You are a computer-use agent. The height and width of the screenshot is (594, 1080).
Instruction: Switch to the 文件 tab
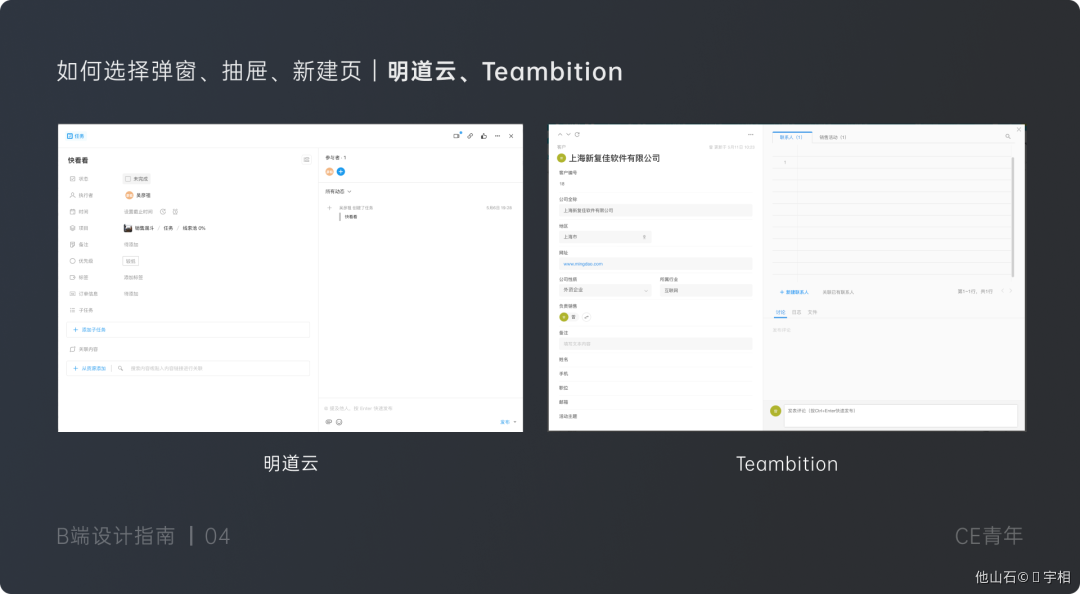pyautogui.click(x=812, y=312)
